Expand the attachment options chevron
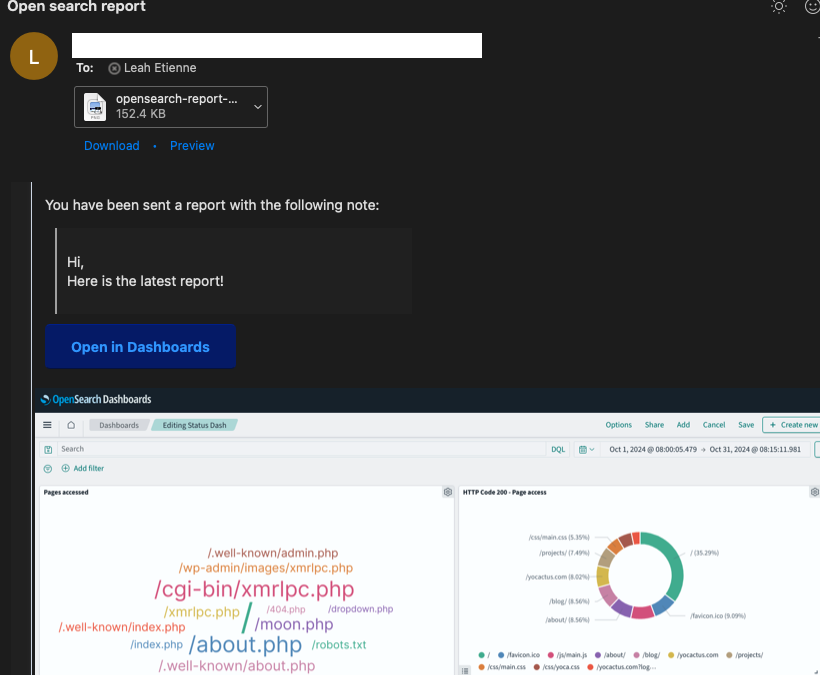 pyautogui.click(x=258, y=107)
